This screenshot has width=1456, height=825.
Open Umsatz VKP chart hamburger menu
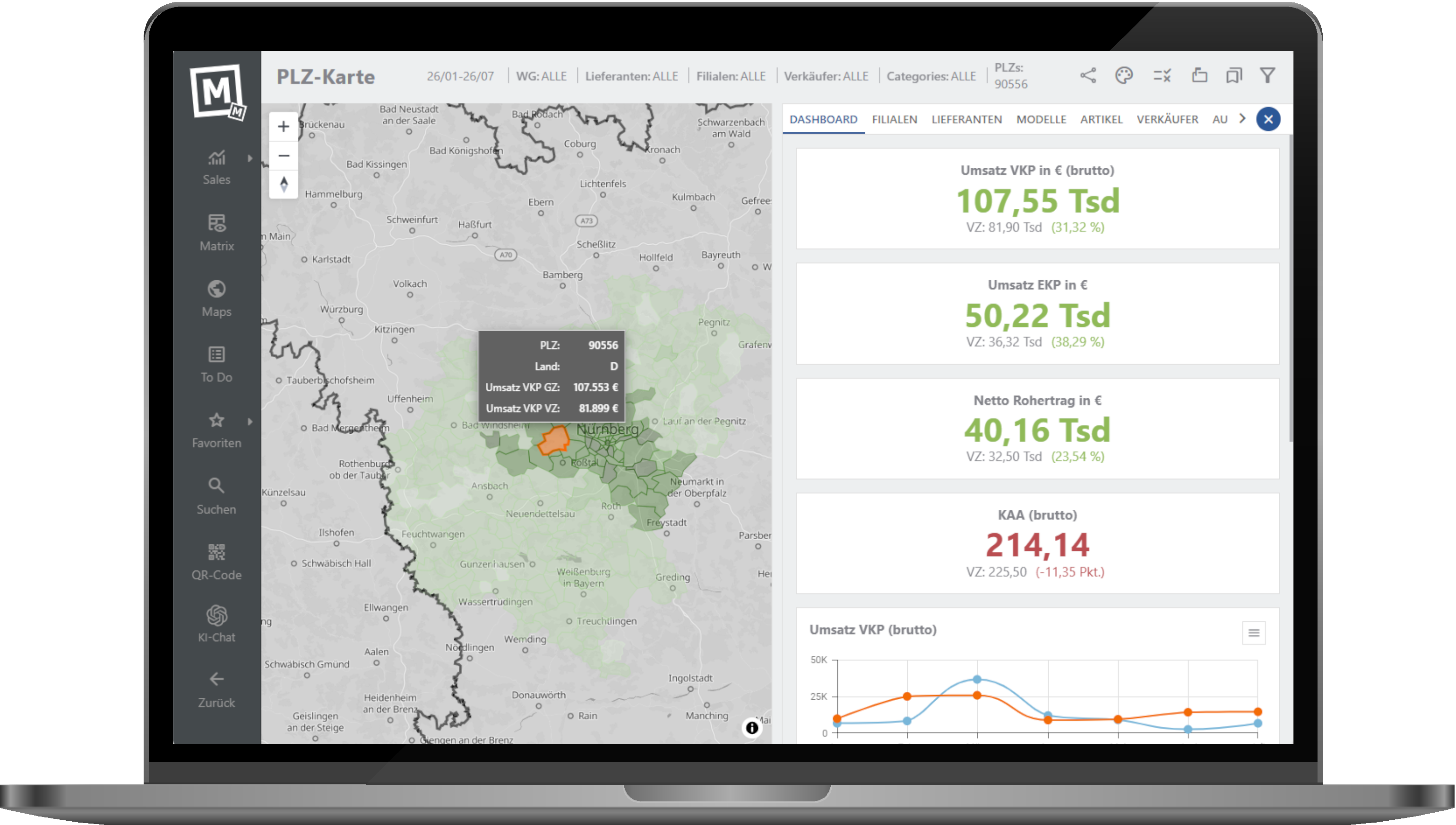[x=1254, y=633]
